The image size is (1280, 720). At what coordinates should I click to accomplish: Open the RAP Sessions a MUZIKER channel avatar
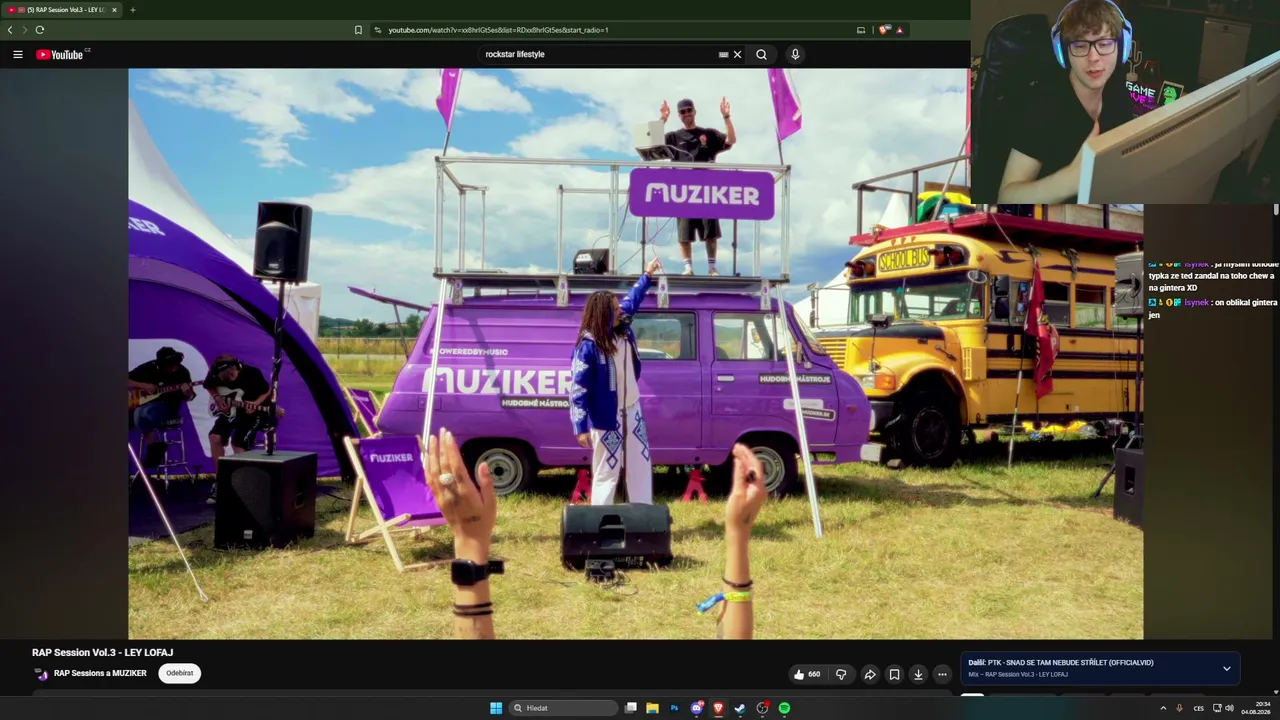41,674
